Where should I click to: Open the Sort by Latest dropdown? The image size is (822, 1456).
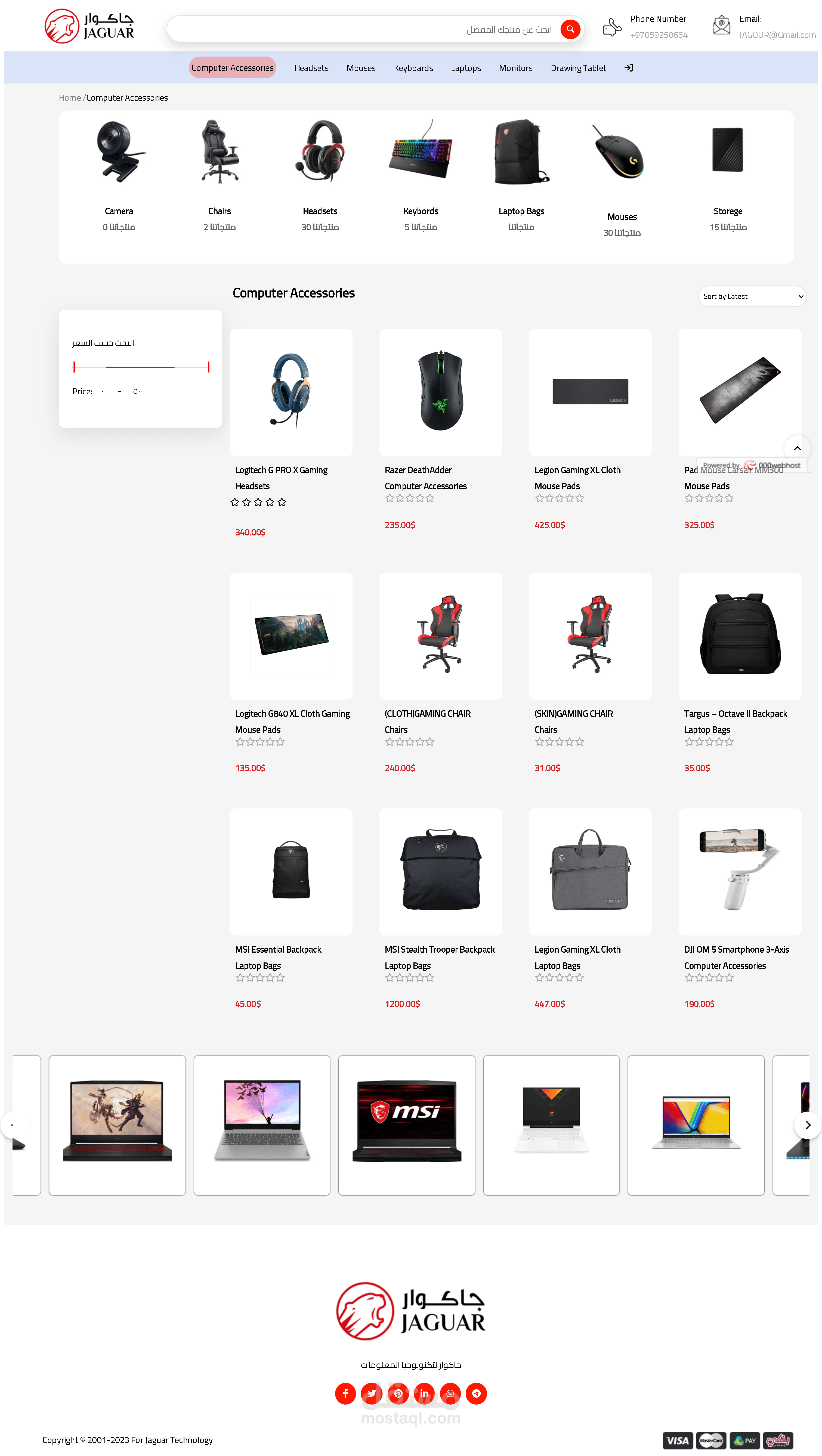pyautogui.click(x=752, y=296)
